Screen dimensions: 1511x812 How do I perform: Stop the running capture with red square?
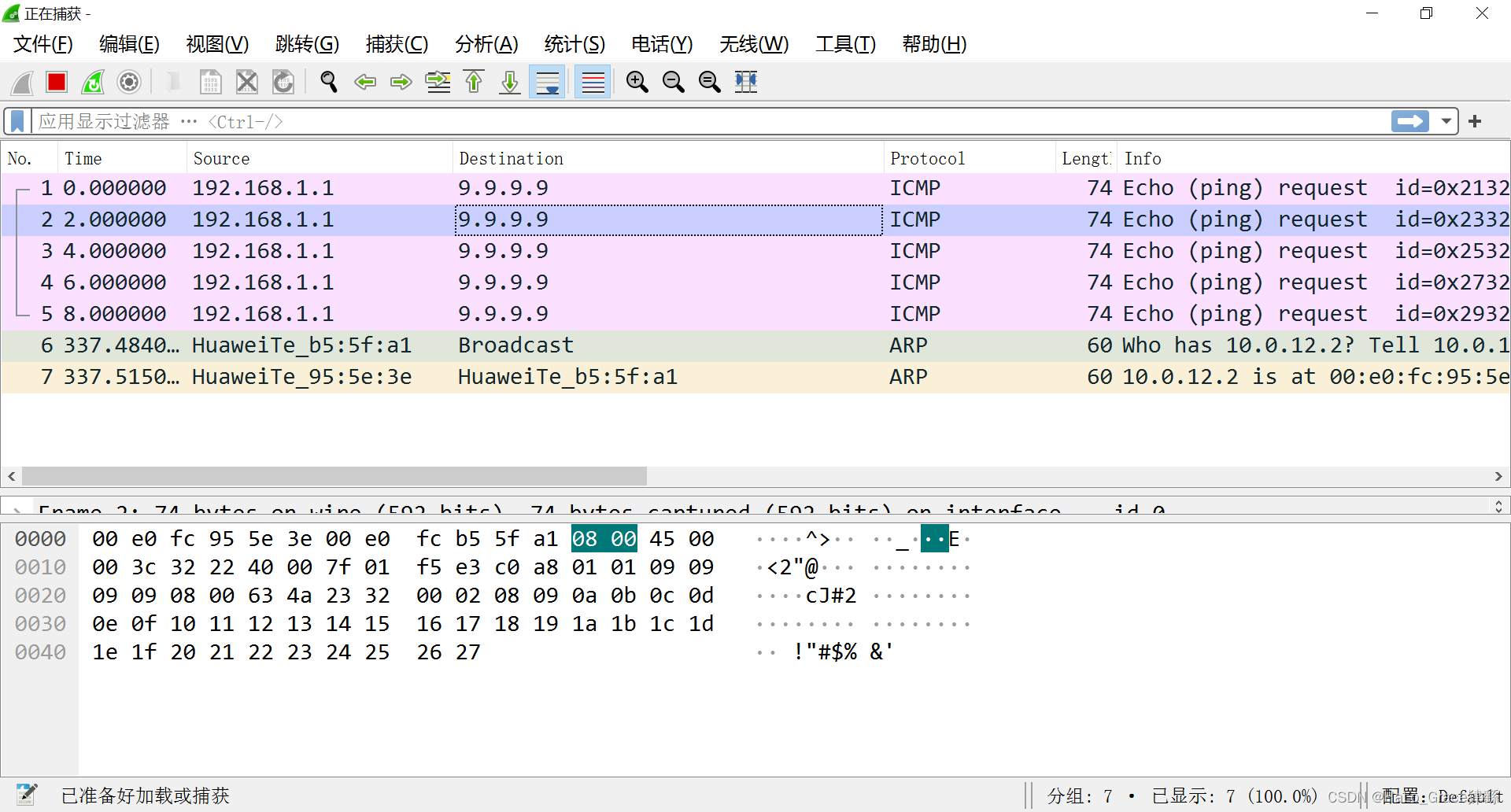point(57,82)
